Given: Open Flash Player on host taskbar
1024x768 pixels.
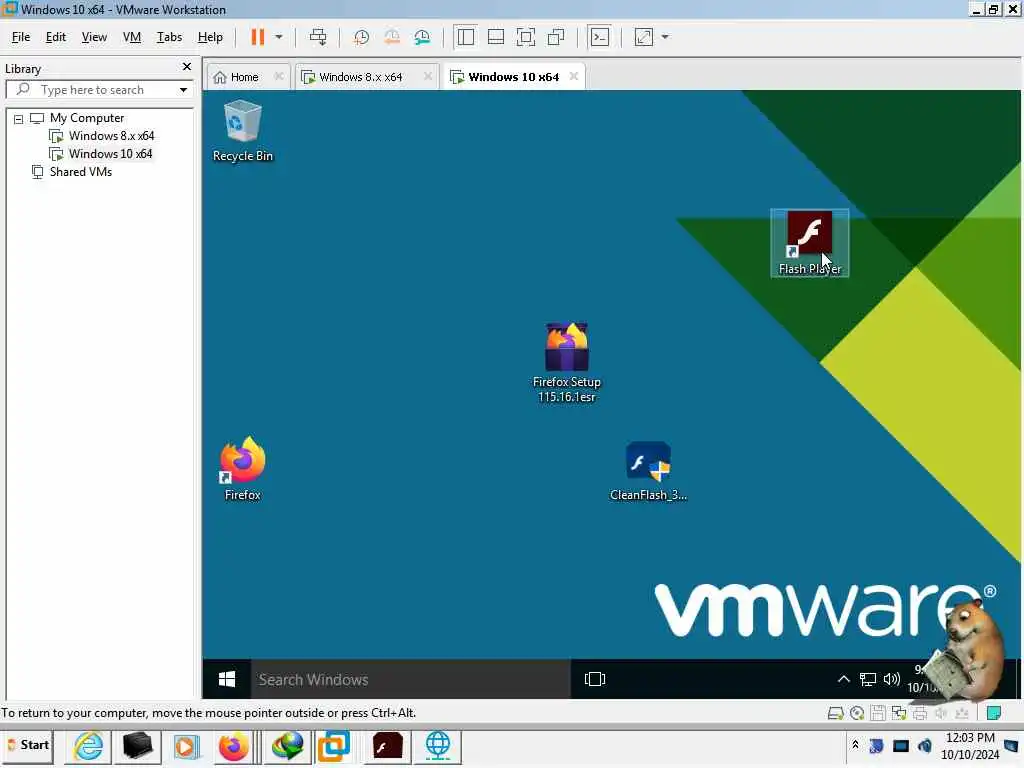Looking at the screenshot, I should (387, 746).
